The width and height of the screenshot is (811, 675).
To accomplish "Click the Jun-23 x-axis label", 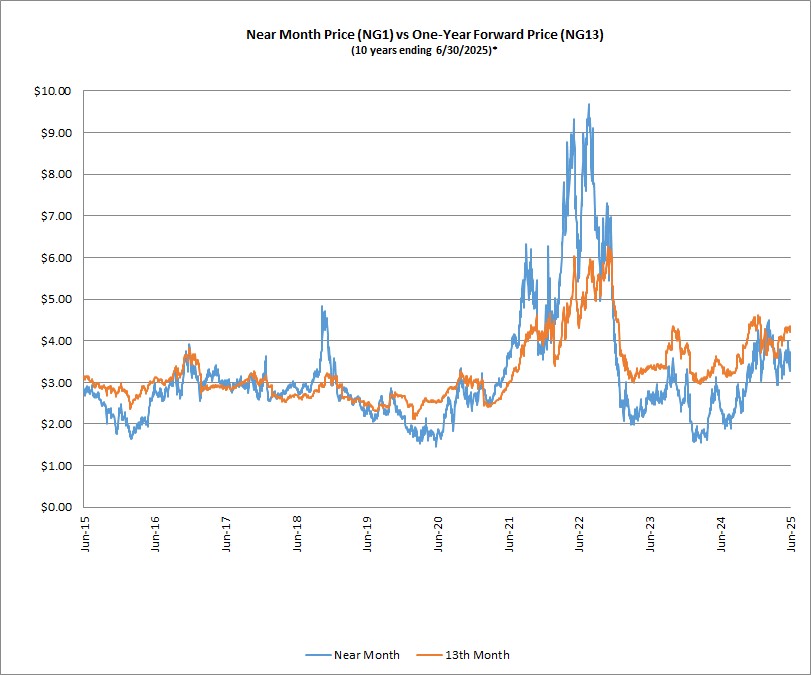I will tap(651, 534).
